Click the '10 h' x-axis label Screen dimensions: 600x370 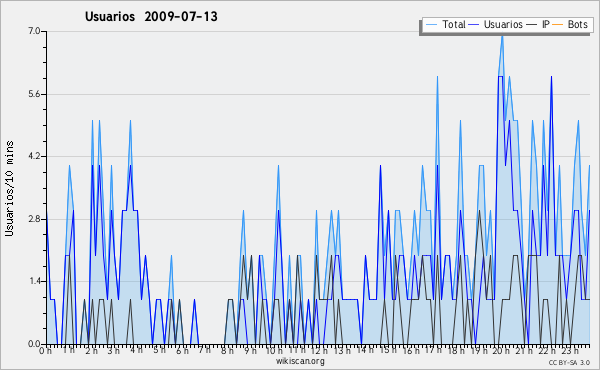274,350
